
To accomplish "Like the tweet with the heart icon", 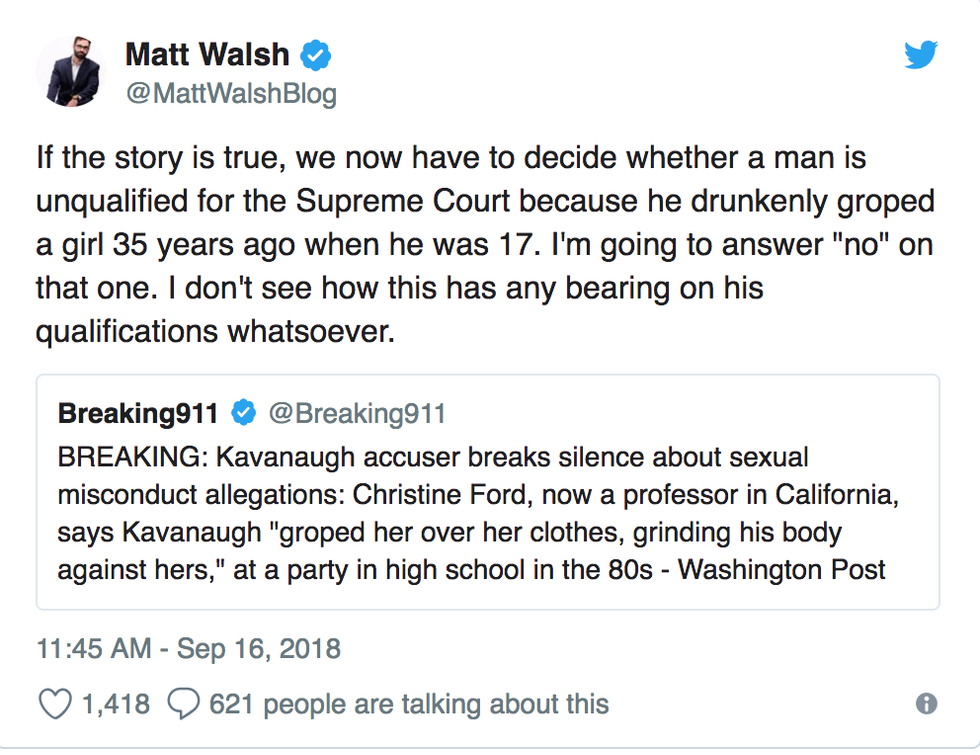I will [54, 703].
